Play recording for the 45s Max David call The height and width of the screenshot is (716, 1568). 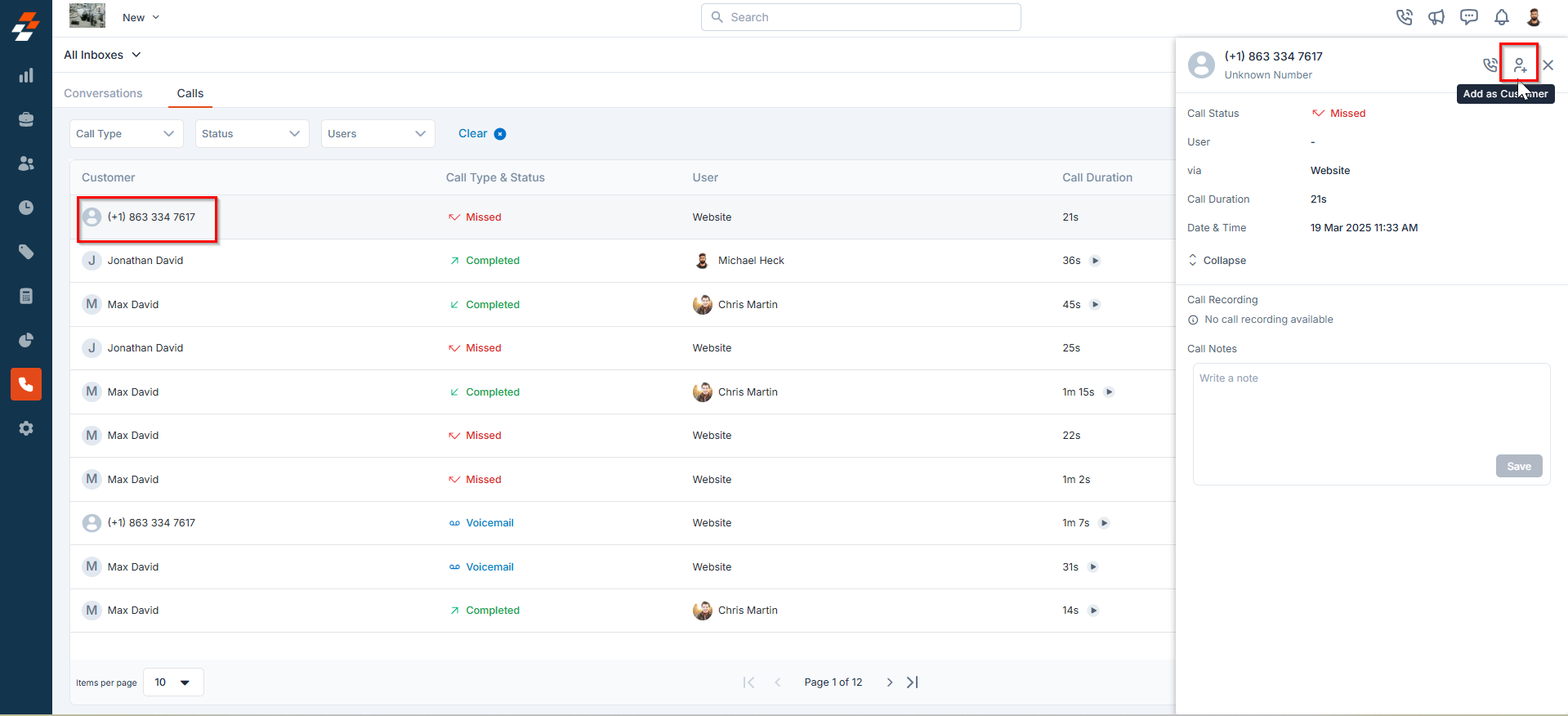pos(1095,305)
